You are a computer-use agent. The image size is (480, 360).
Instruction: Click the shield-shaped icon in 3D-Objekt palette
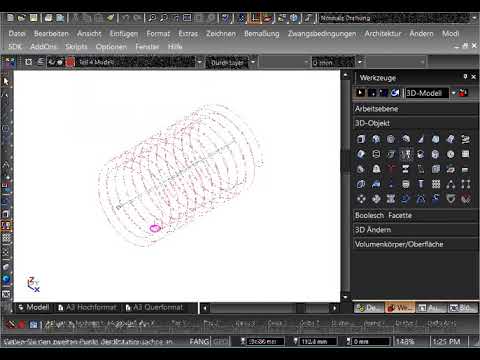point(451,199)
